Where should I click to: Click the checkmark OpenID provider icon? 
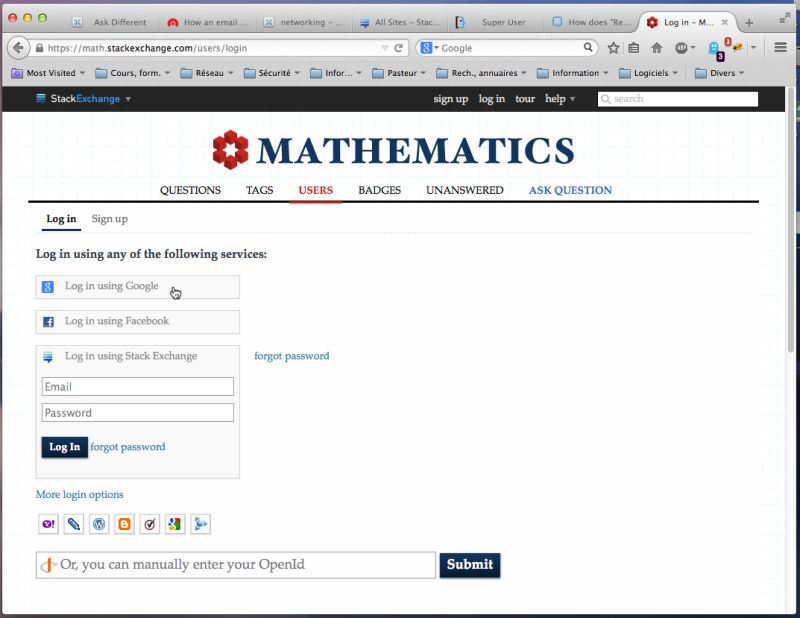(149, 524)
